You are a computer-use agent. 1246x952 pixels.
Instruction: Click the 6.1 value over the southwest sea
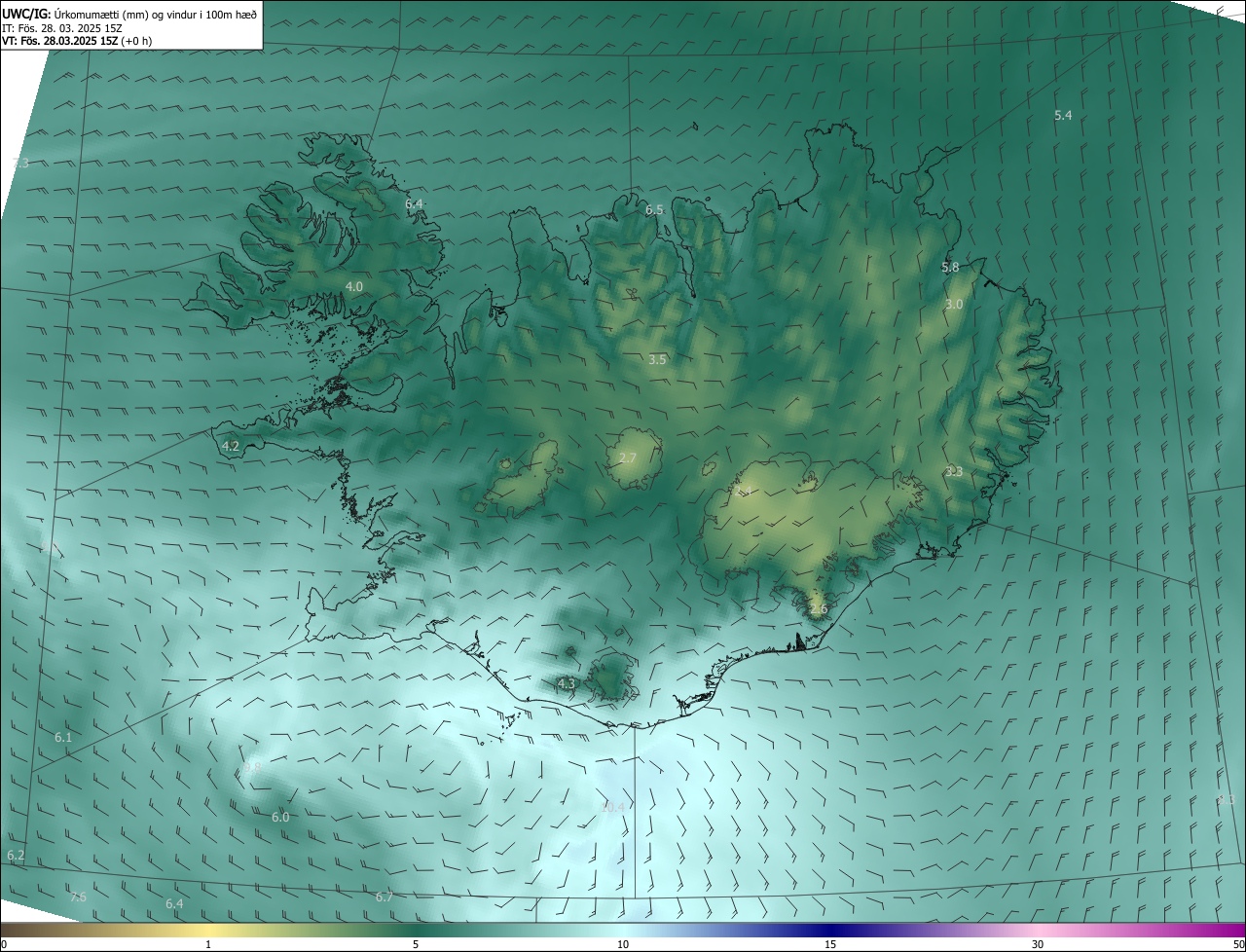63,738
